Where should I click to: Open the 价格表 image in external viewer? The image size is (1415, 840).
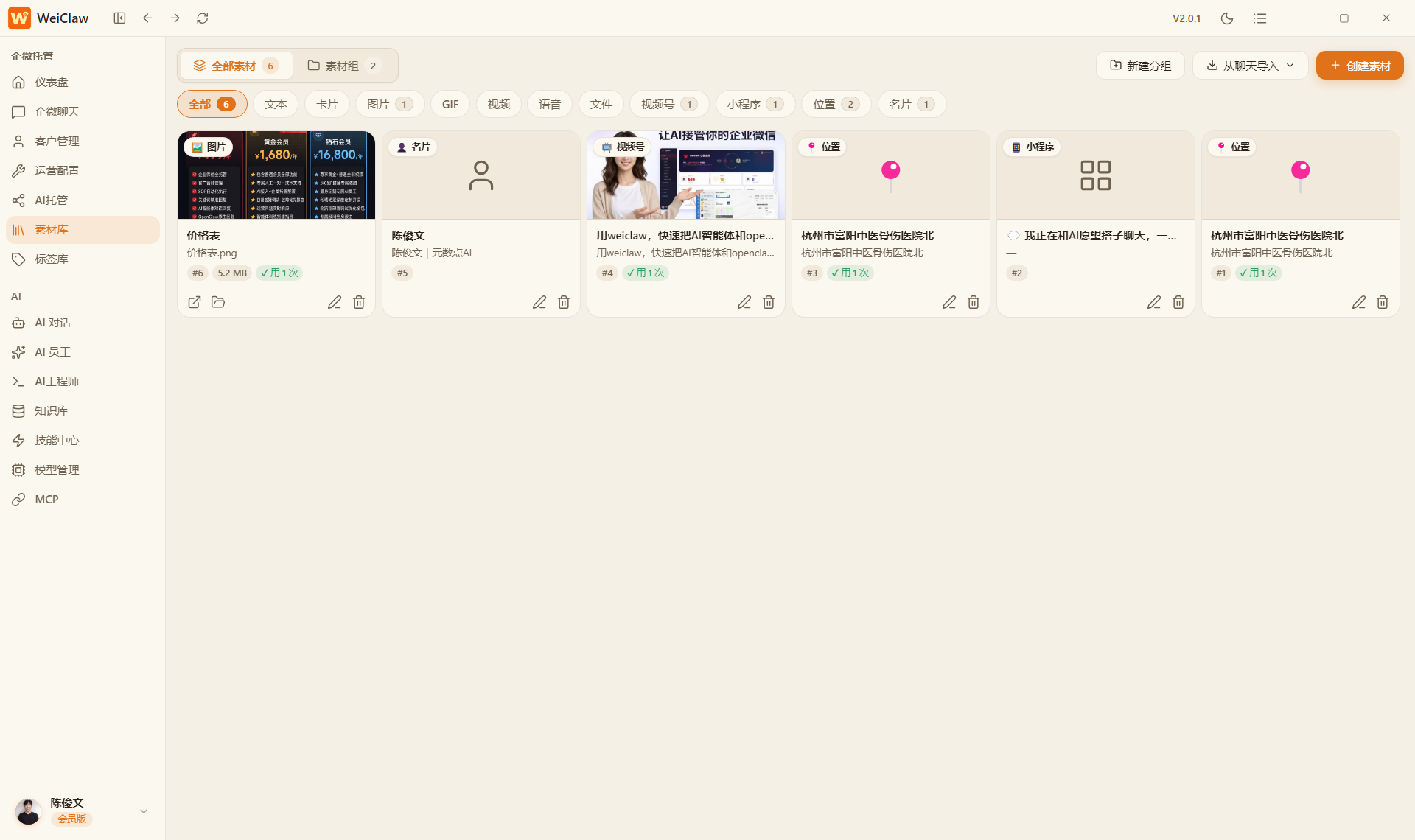pos(195,302)
